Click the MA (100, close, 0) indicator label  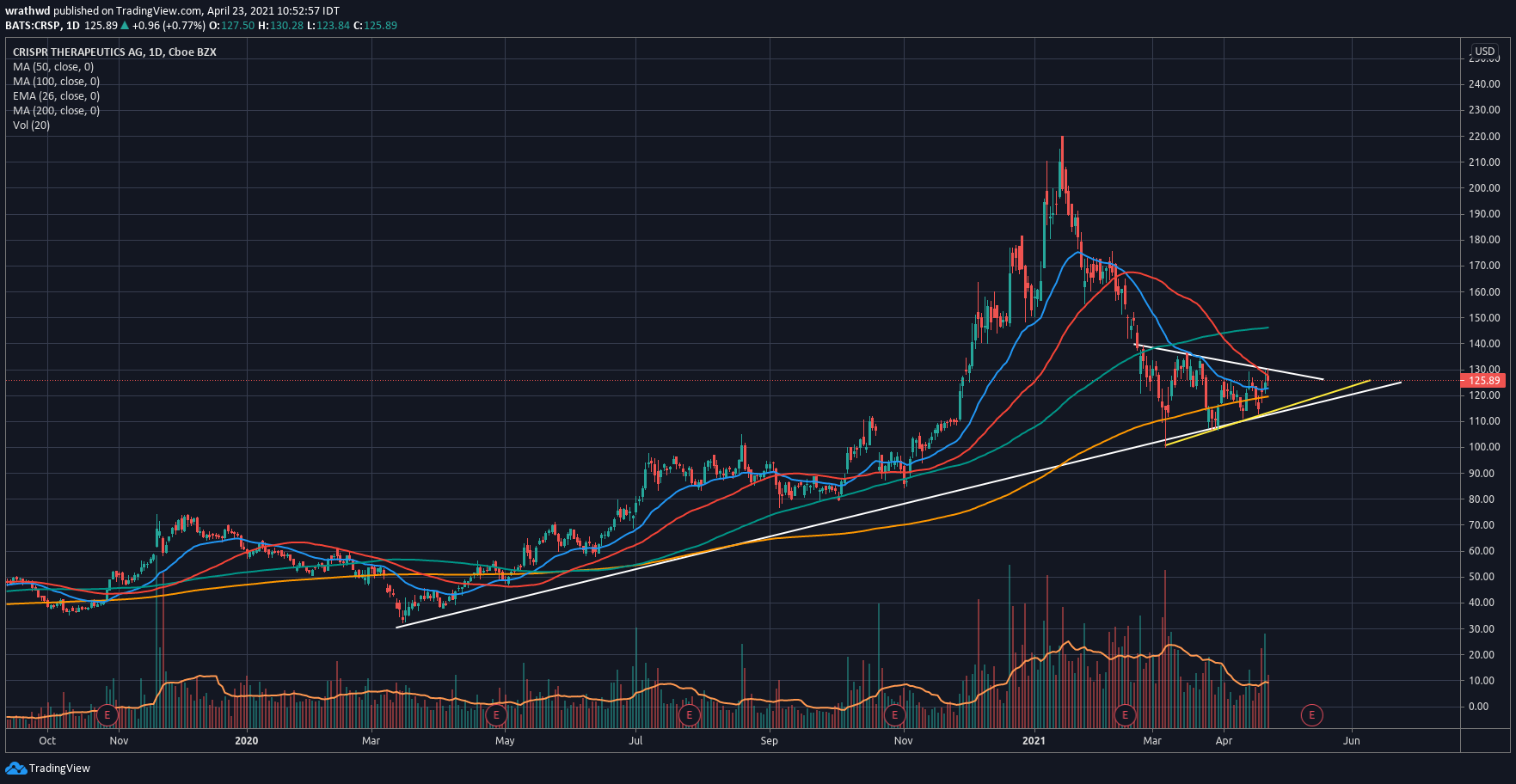pyautogui.click(x=56, y=82)
